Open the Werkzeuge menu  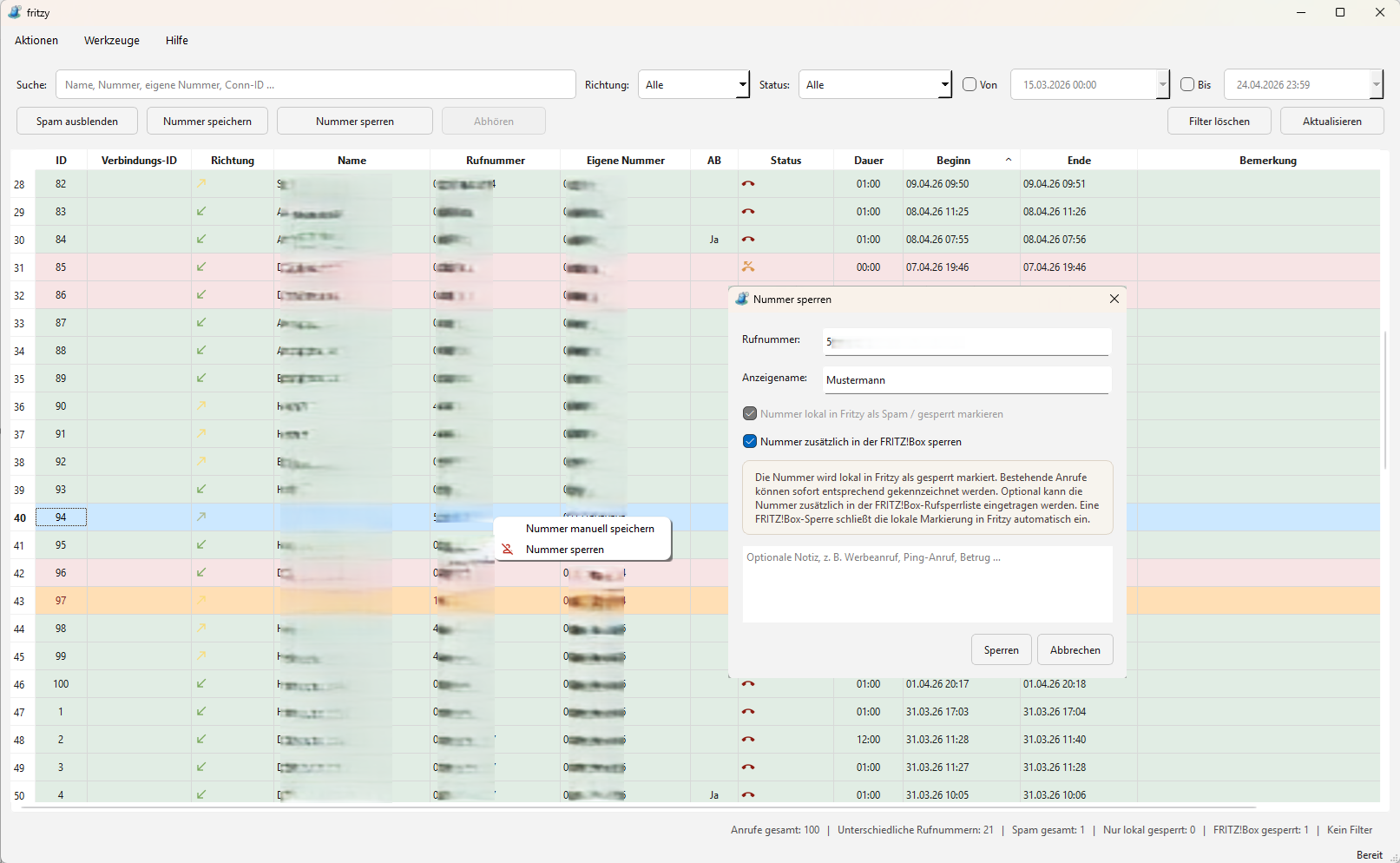(x=112, y=40)
